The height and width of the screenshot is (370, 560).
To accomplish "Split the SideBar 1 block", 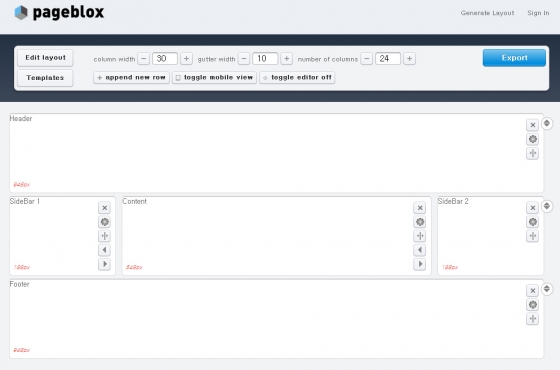I will tap(104, 236).
